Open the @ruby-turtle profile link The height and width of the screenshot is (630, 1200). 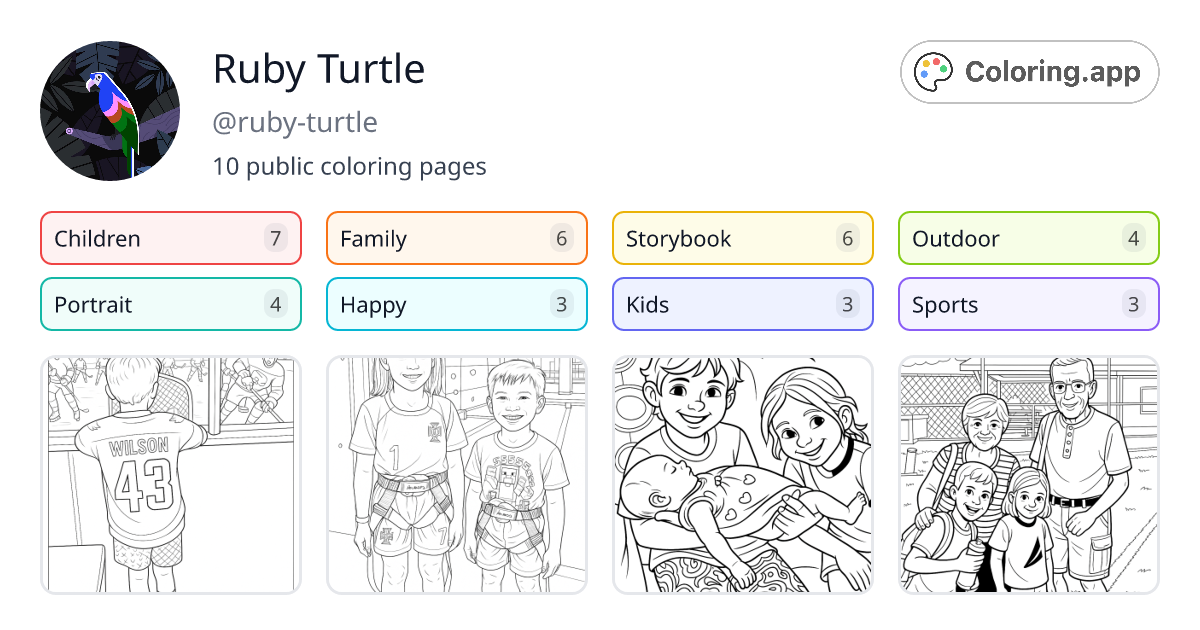pos(295,122)
